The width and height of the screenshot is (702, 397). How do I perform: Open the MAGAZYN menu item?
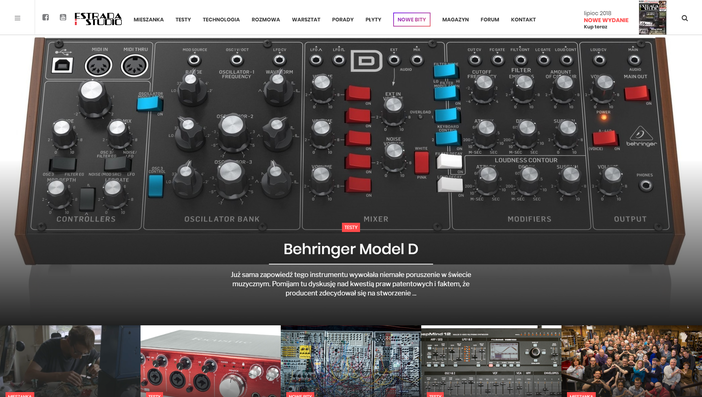(x=456, y=20)
